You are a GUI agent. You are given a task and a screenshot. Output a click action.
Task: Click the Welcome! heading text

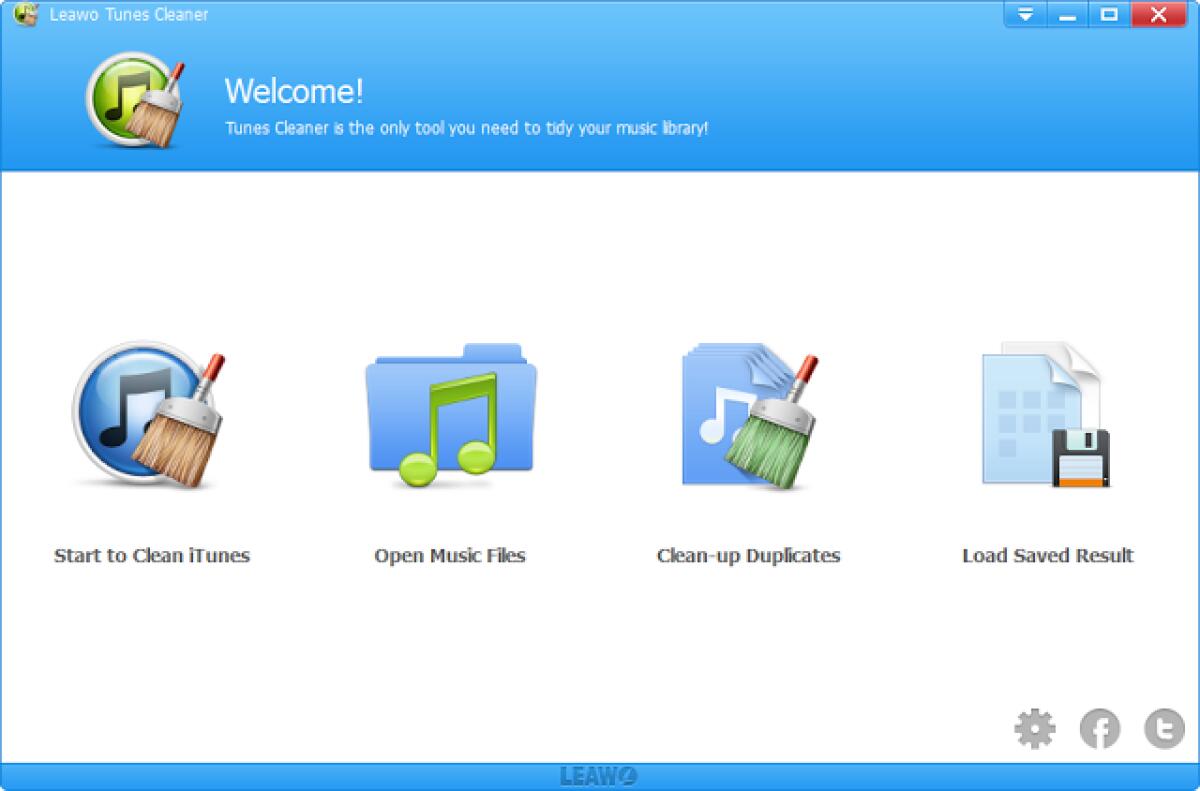click(295, 93)
